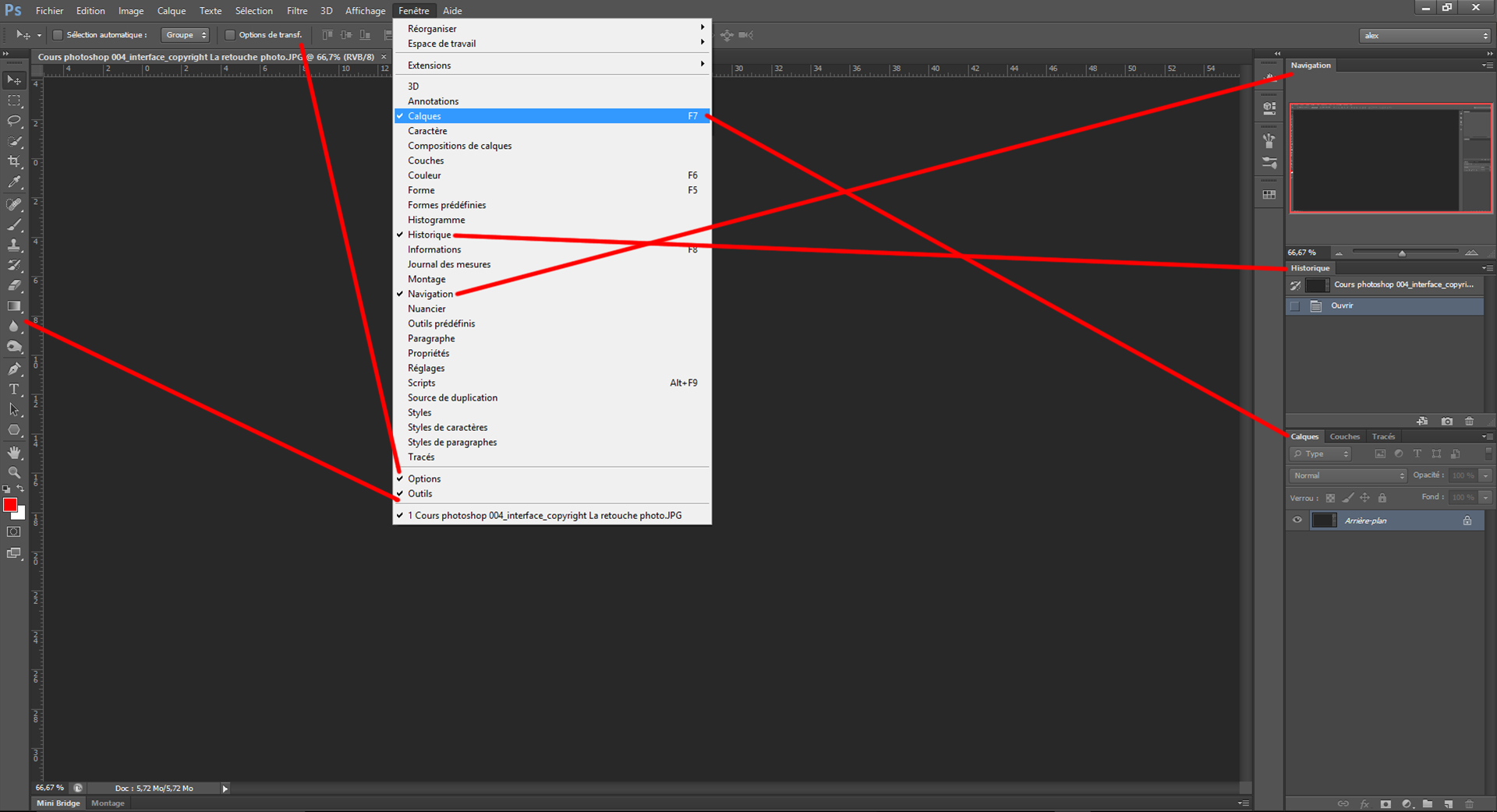The width and height of the screenshot is (1497, 812).
Task: Open the swatches grid icon in collapsed dock
Action: (x=1269, y=195)
